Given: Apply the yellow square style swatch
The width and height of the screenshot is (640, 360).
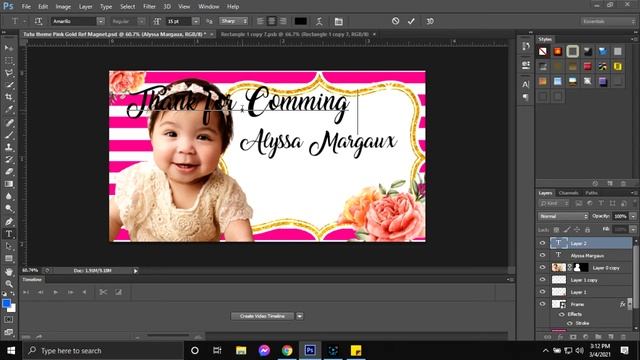Looking at the screenshot, I should (x=618, y=66).
